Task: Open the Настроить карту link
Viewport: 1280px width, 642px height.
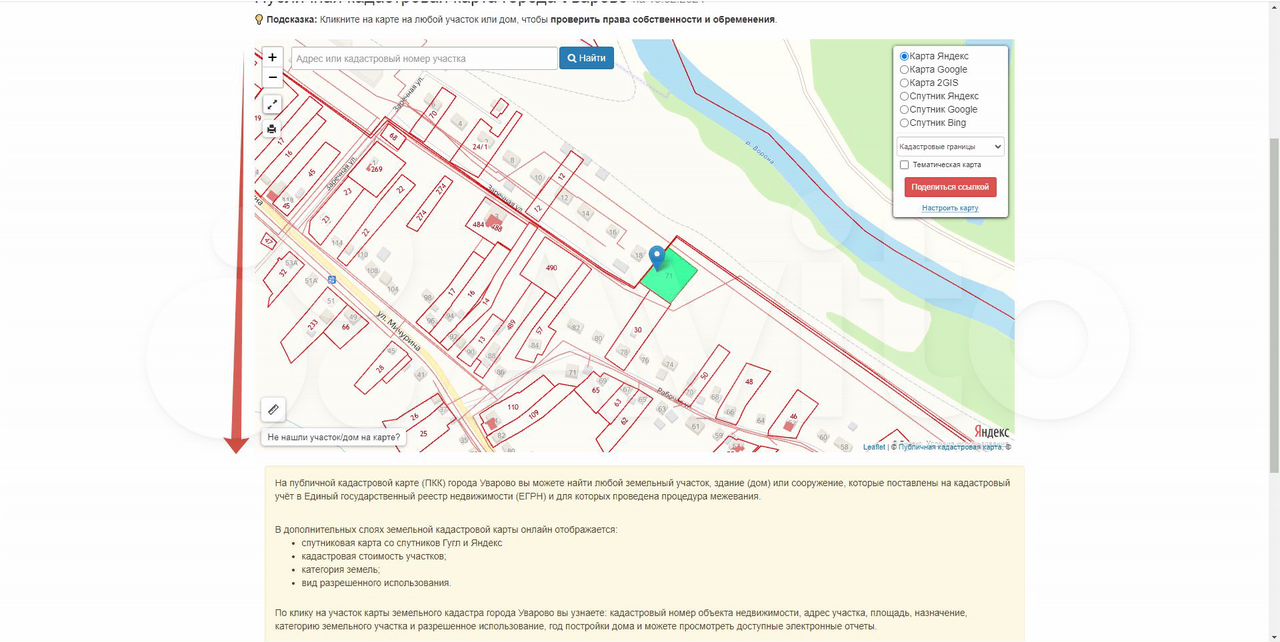Action: point(950,208)
